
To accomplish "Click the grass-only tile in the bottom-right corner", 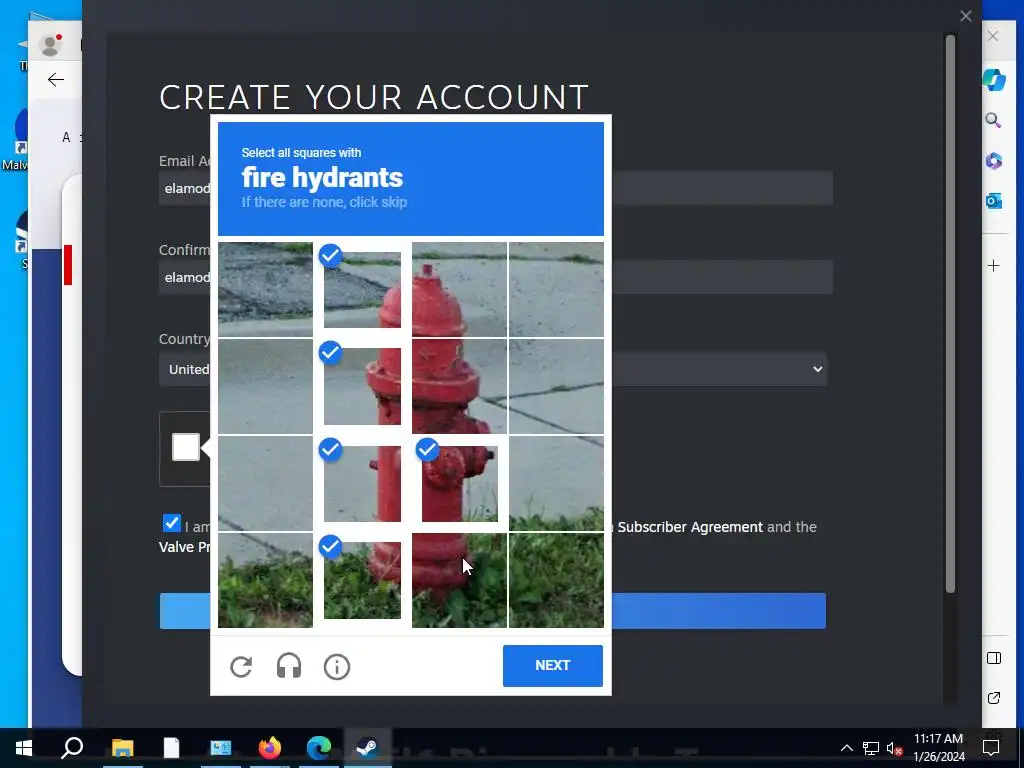I will pos(556,581).
